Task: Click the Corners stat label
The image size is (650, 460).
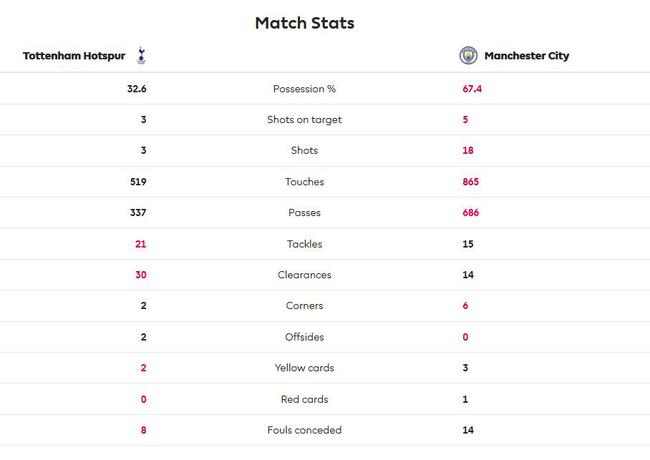Action: (304, 306)
